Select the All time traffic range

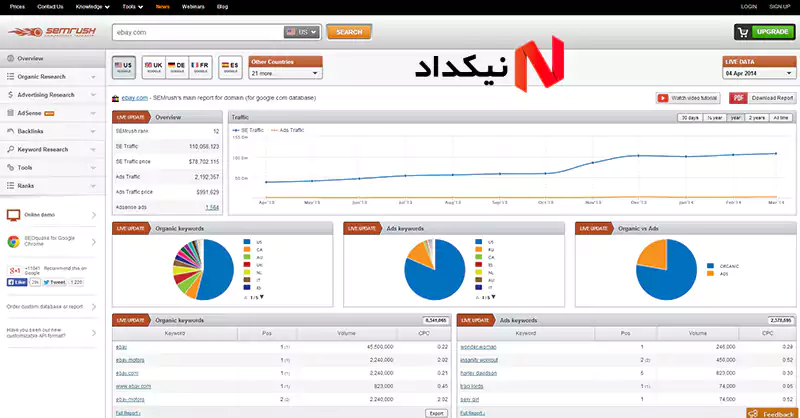(781, 117)
